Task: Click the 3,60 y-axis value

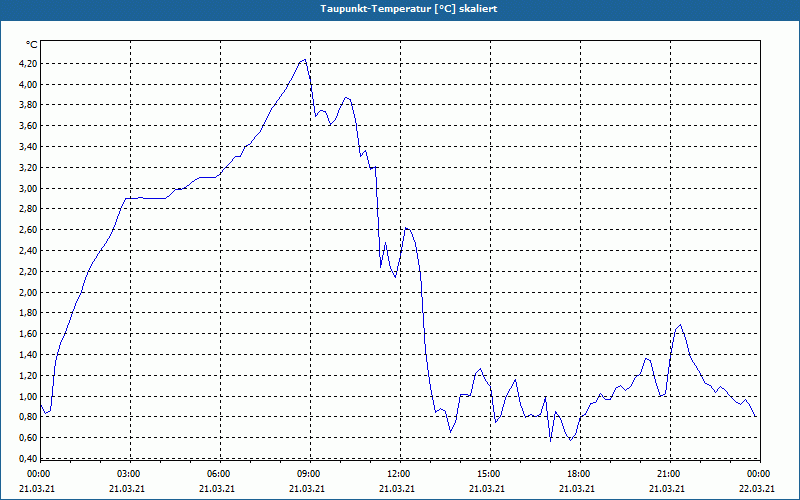Action: coord(28,126)
